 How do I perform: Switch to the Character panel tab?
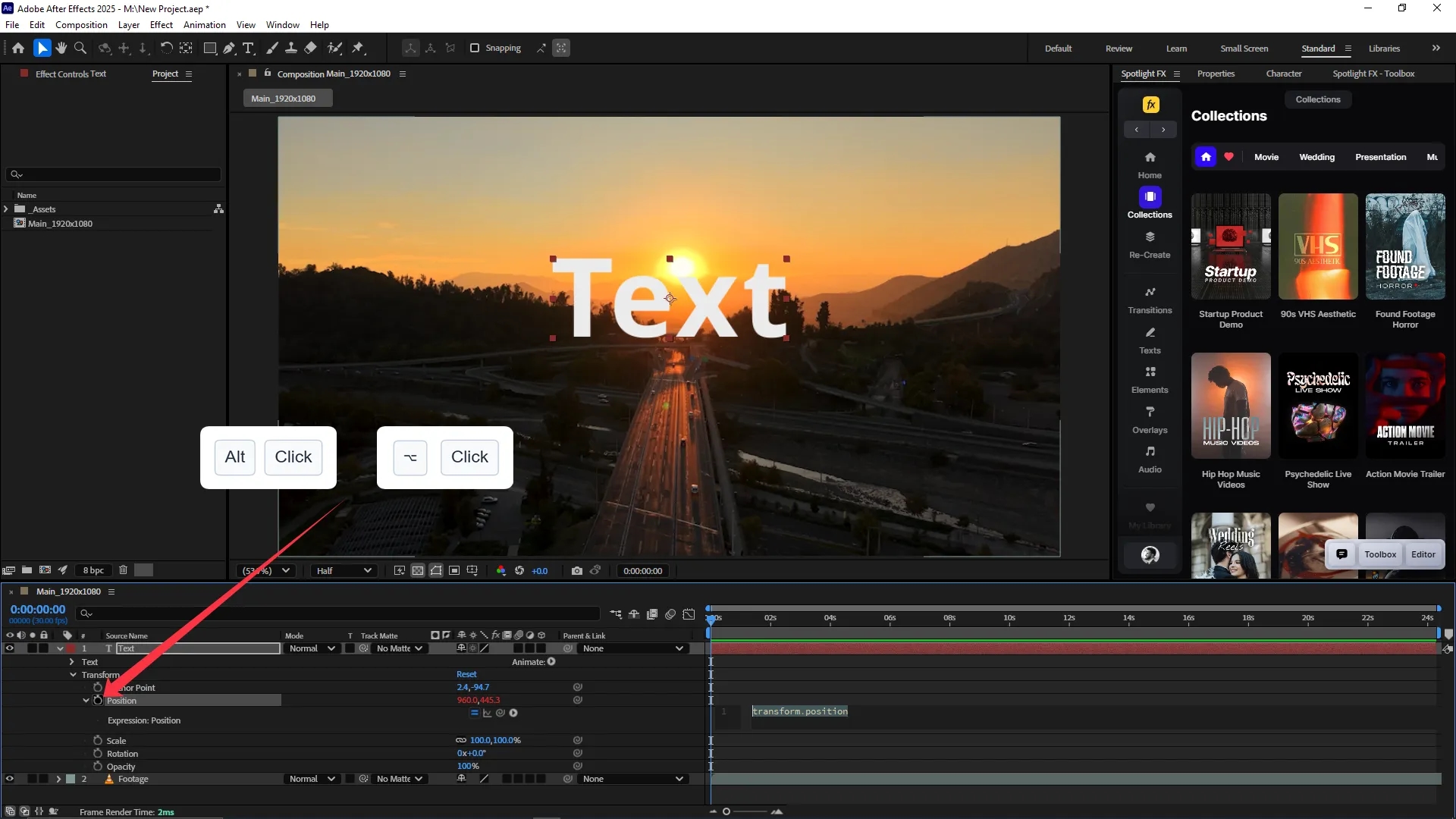[x=1283, y=74]
